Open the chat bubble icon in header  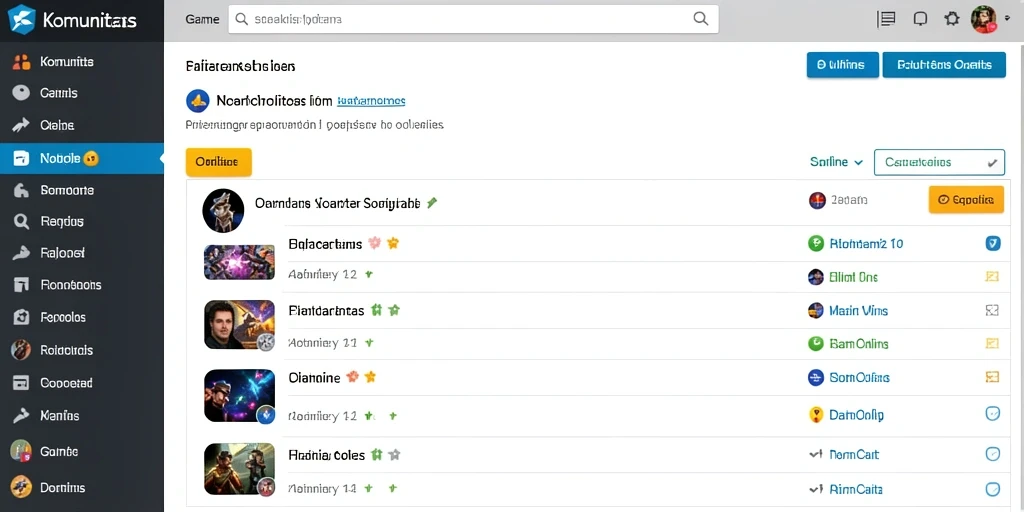click(x=920, y=19)
